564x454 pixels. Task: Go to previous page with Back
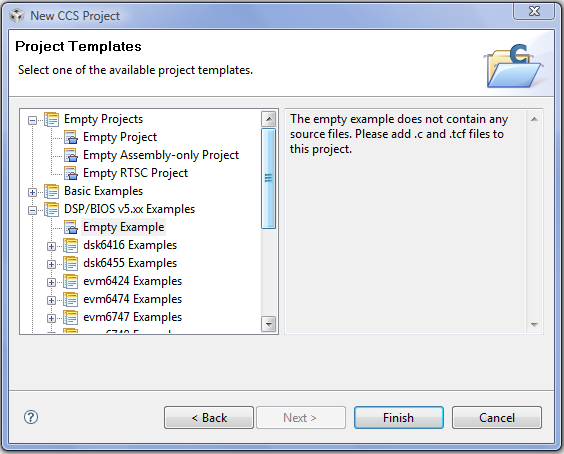pos(209,418)
